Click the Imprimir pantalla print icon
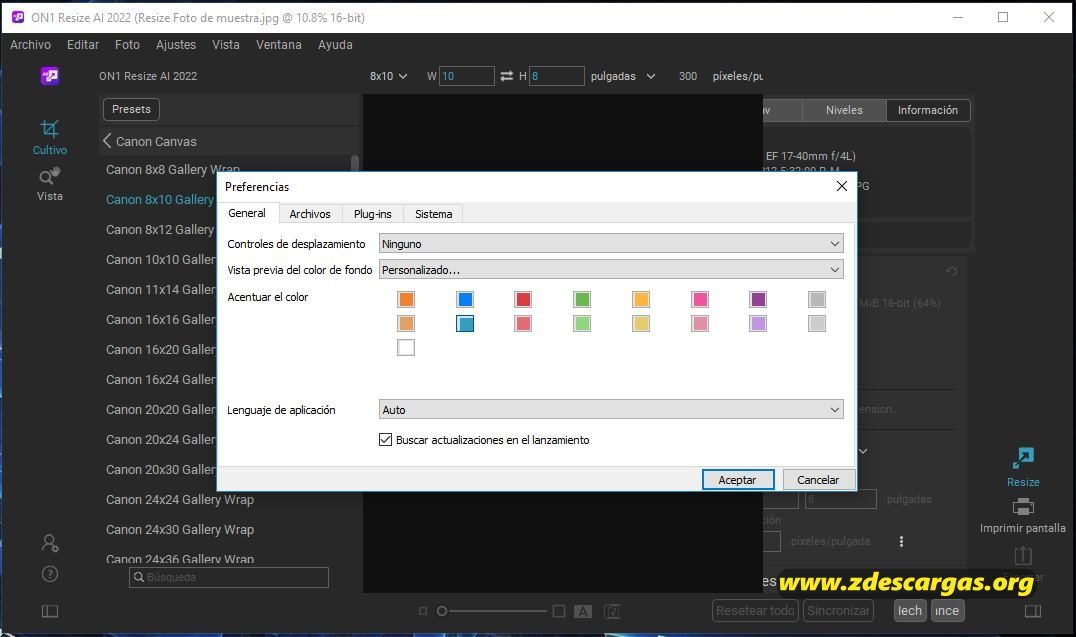 coord(1023,507)
